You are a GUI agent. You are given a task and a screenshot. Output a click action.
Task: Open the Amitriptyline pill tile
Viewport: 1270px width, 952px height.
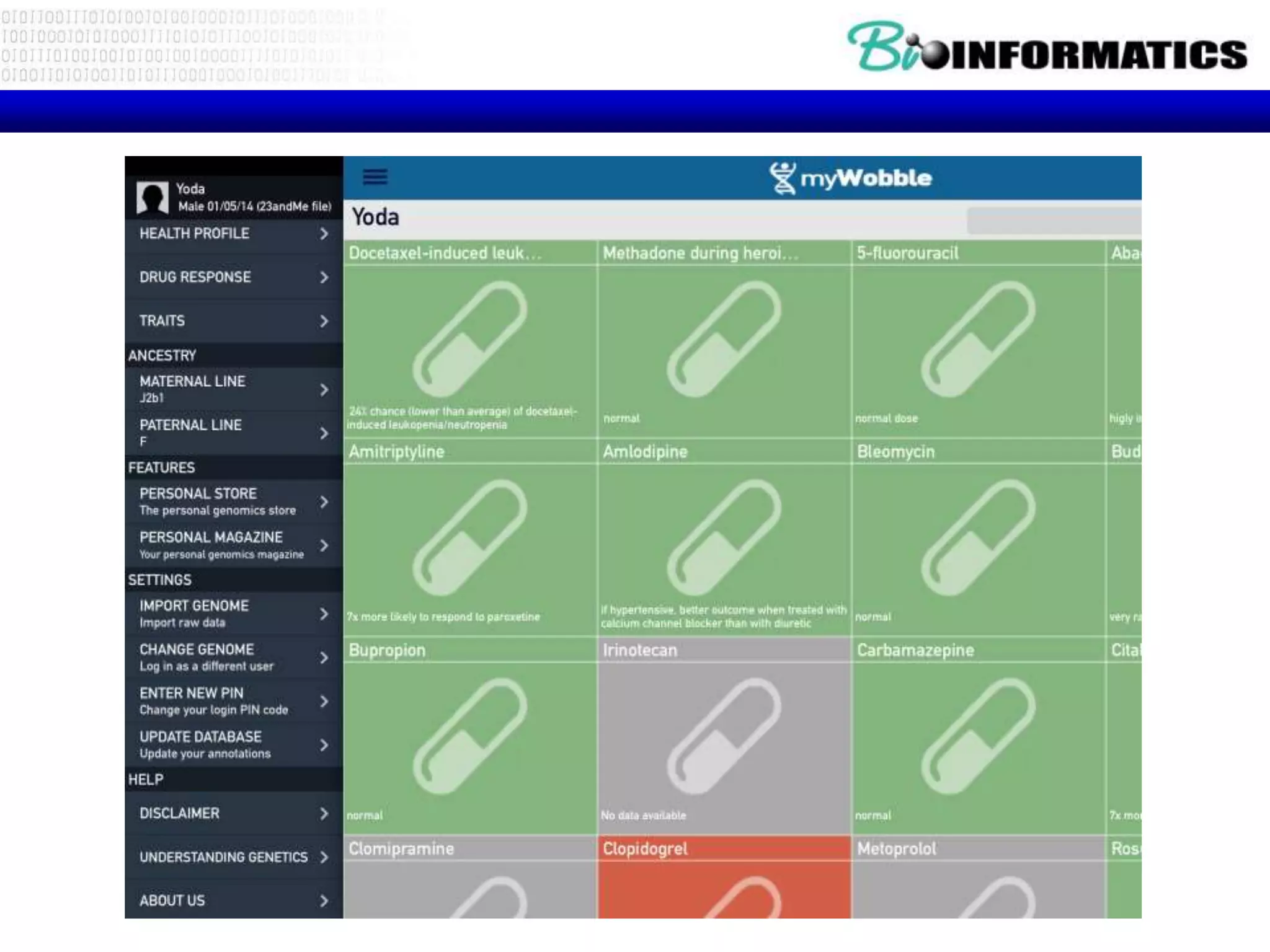point(470,537)
